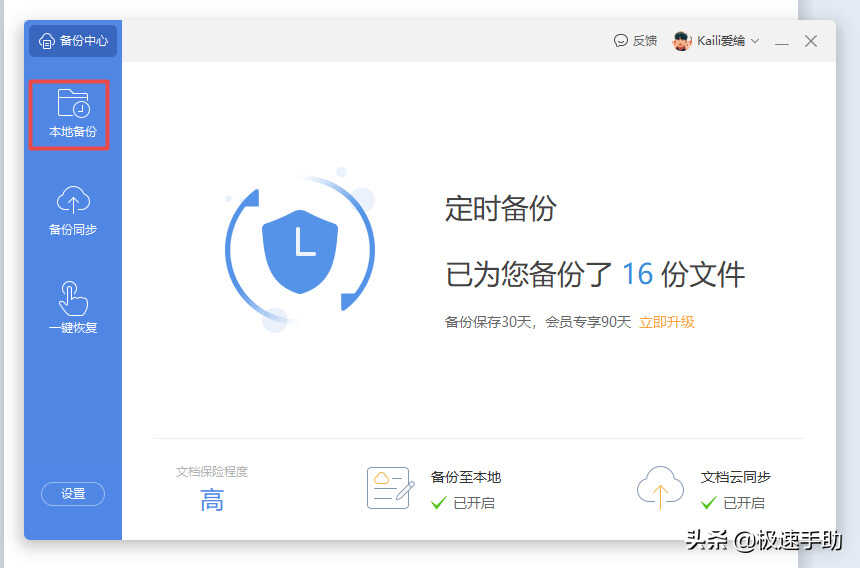Click the 反馈 feedback button
Image resolution: width=860 pixels, height=568 pixels.
coord(635,41)
